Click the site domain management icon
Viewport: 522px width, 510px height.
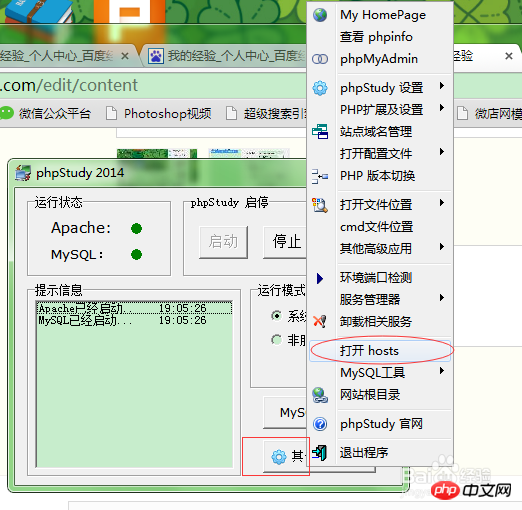[320, 131]
